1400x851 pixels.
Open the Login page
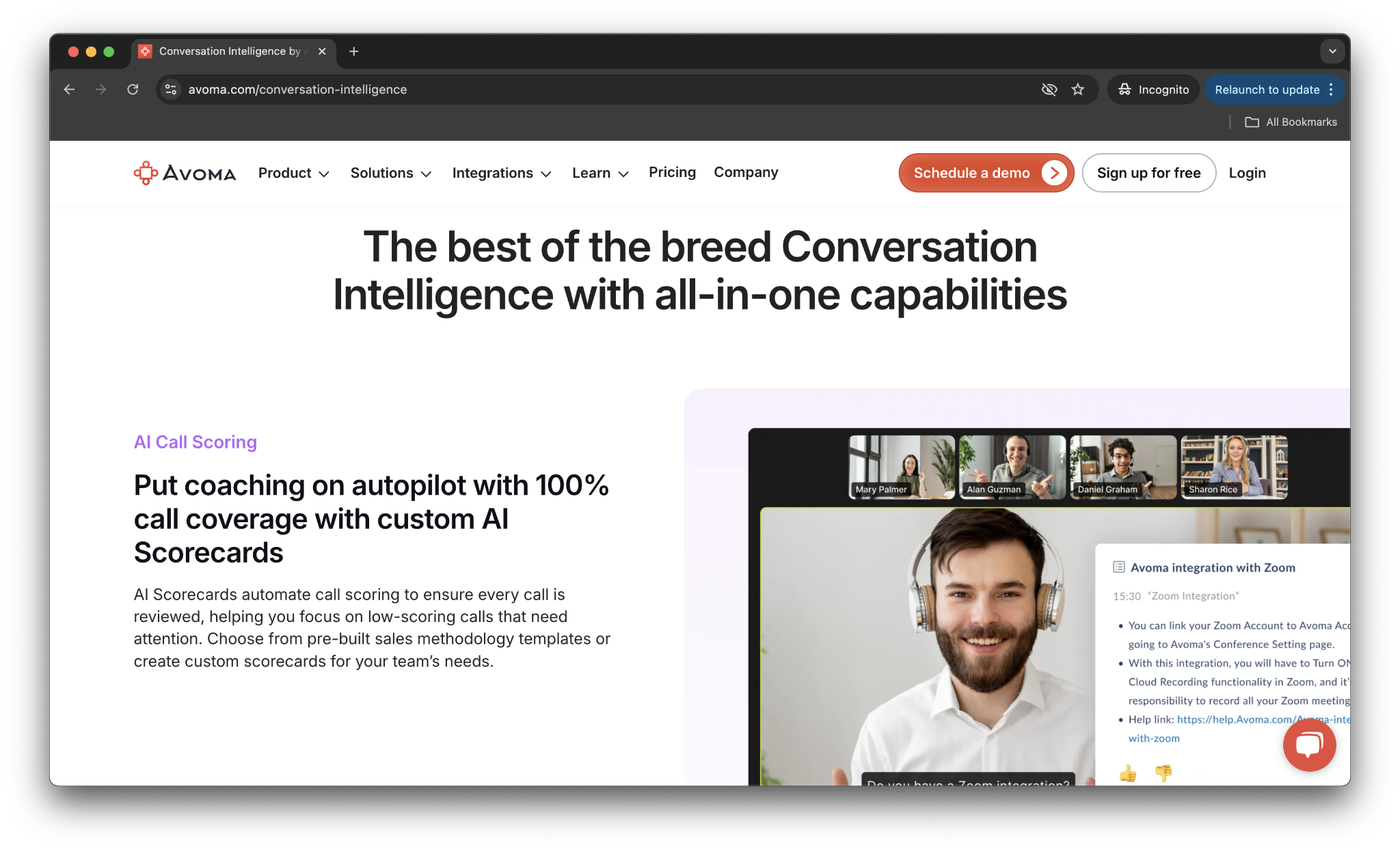point(1247,173)
